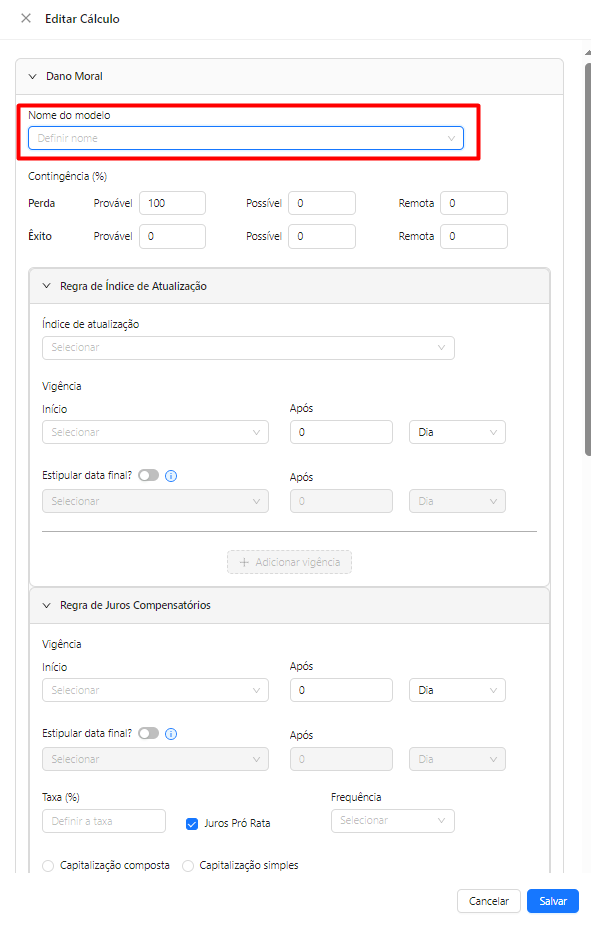The height and width of the screenshot is (925, 591).
Task: Open the Nome do modelo dropdown
Action: pyautogui.click(x=246, y=138)
